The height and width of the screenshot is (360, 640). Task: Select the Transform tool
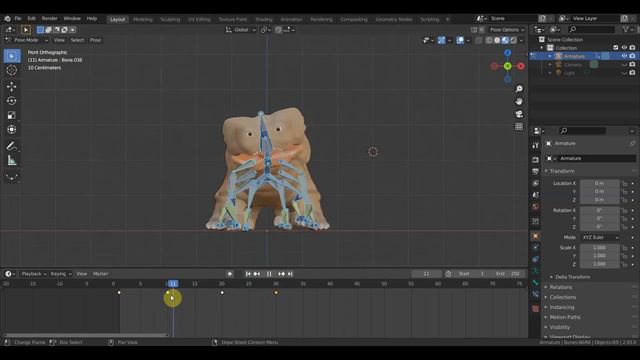(12, 129)
